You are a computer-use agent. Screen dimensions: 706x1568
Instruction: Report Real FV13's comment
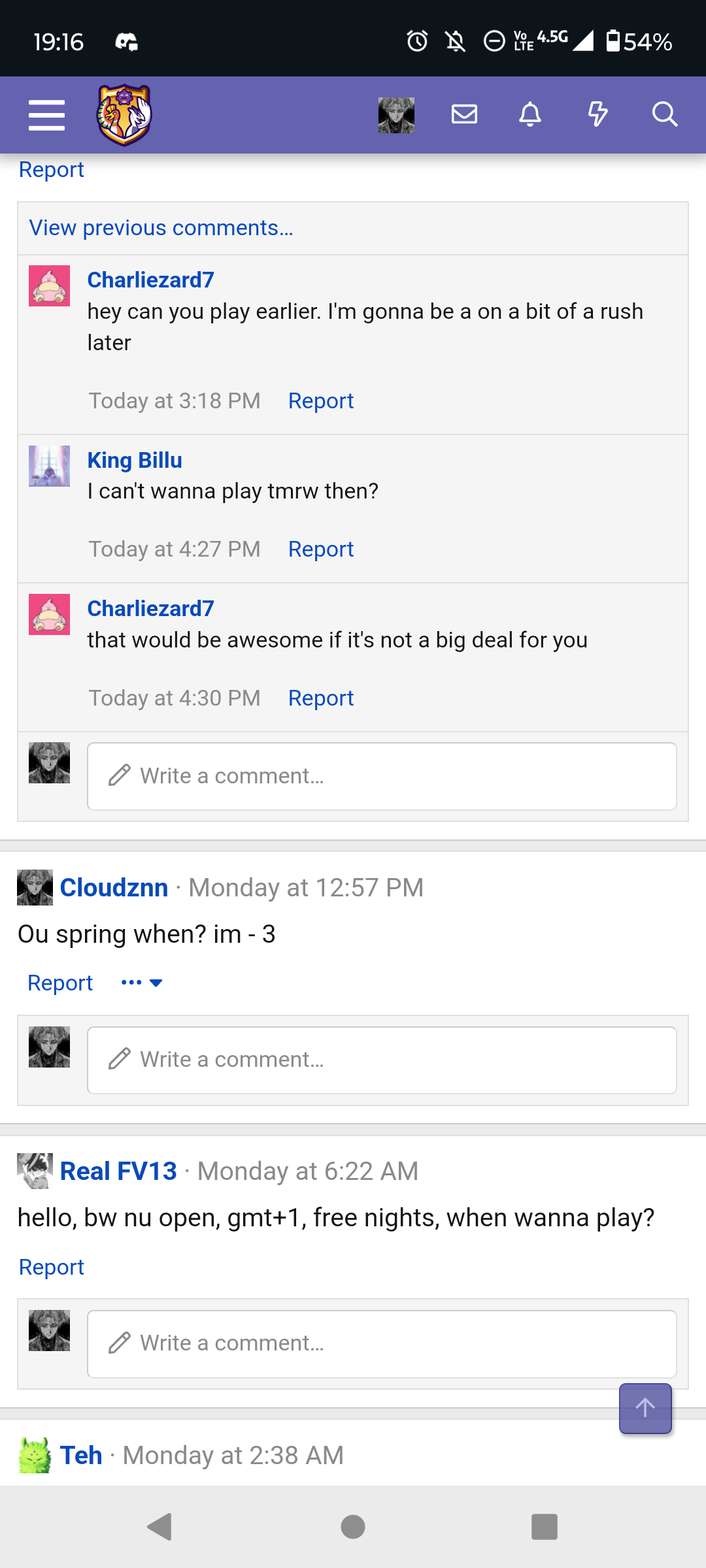(x=52, y=1266)
